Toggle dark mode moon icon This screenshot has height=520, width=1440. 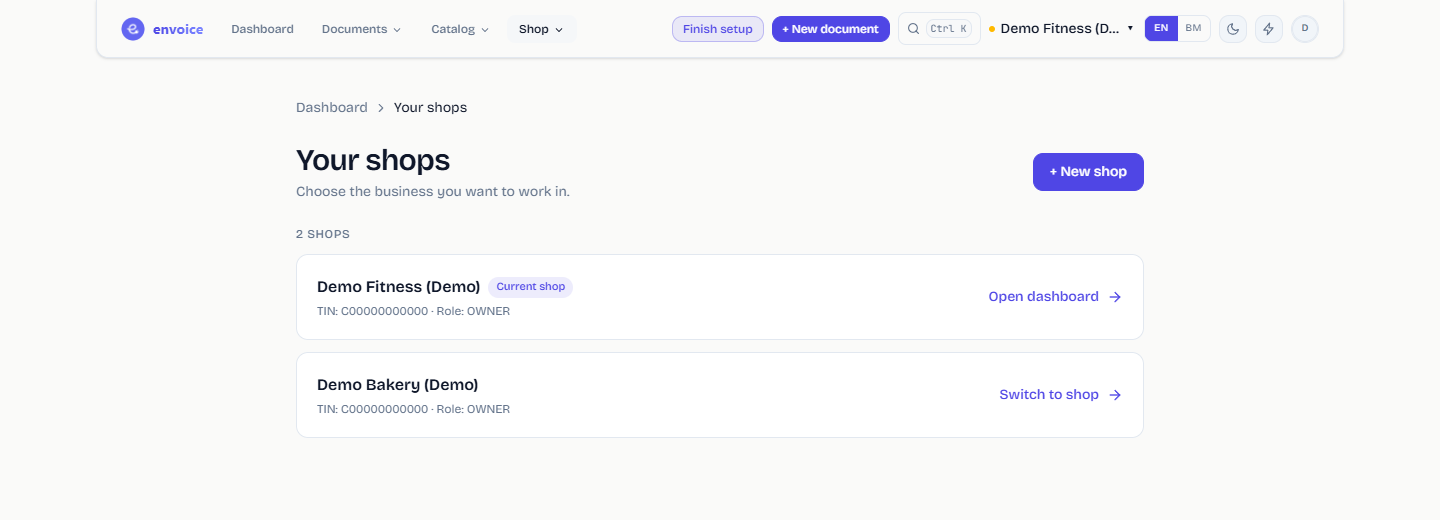1233,29
